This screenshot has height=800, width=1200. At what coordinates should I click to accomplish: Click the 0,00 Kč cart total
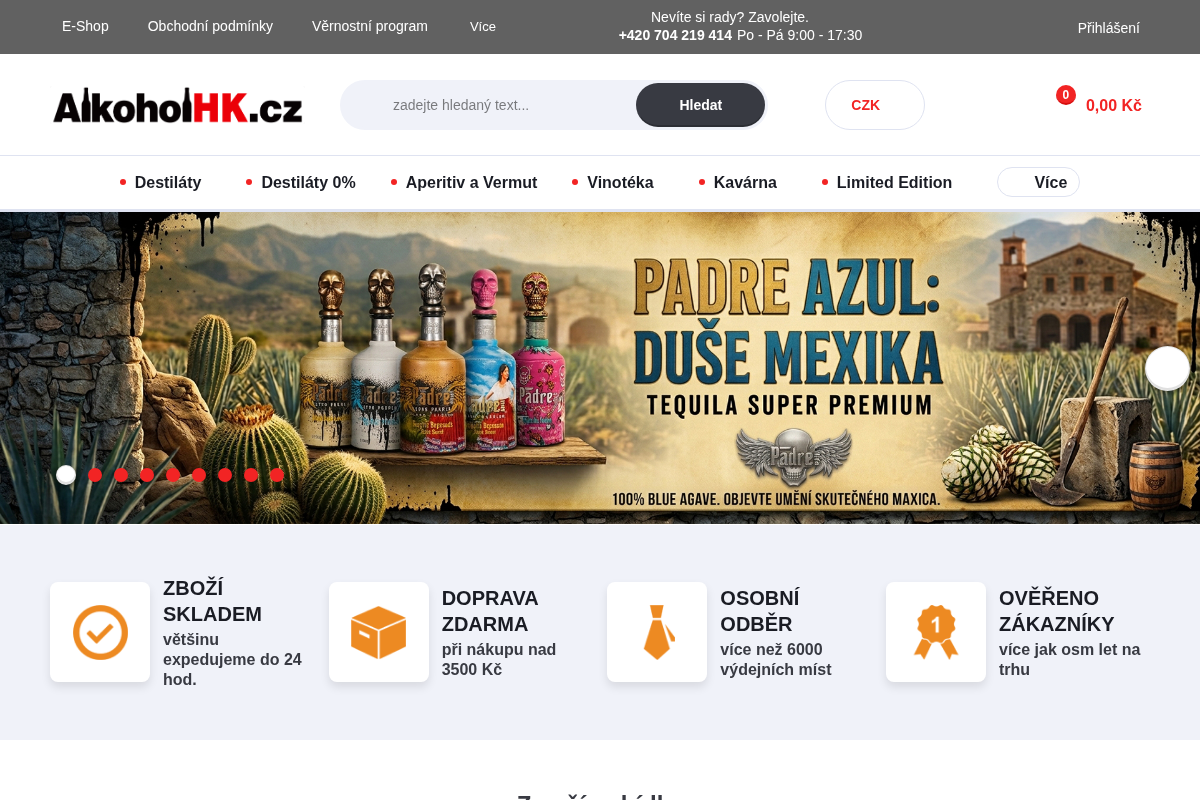point(1113,105)
